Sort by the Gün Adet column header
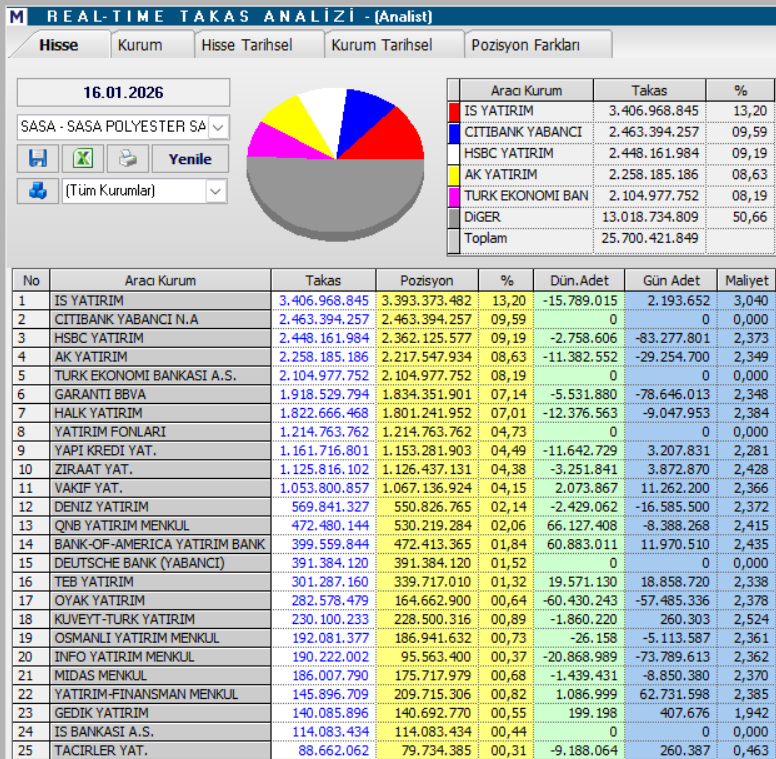 tap(671, 281)
